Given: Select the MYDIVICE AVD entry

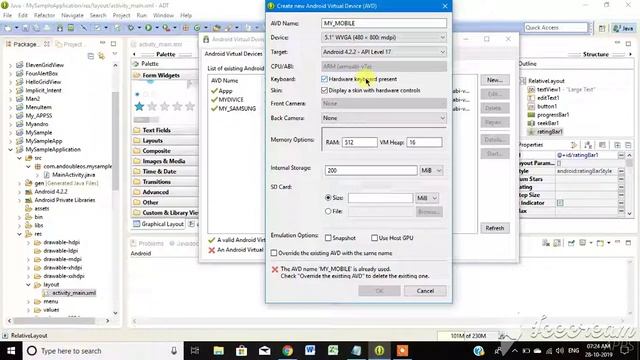Looking at the screenshot, I should coord(231,100).
